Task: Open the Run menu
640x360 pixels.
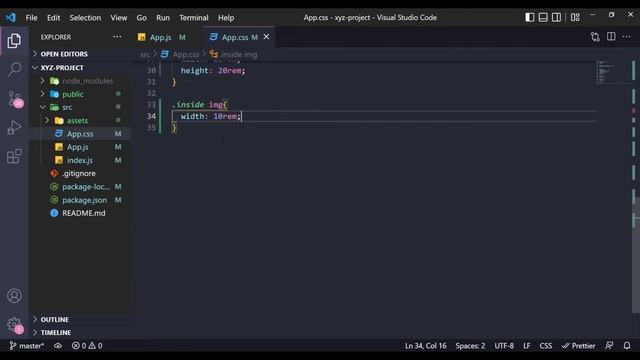Action: [163, 18]
